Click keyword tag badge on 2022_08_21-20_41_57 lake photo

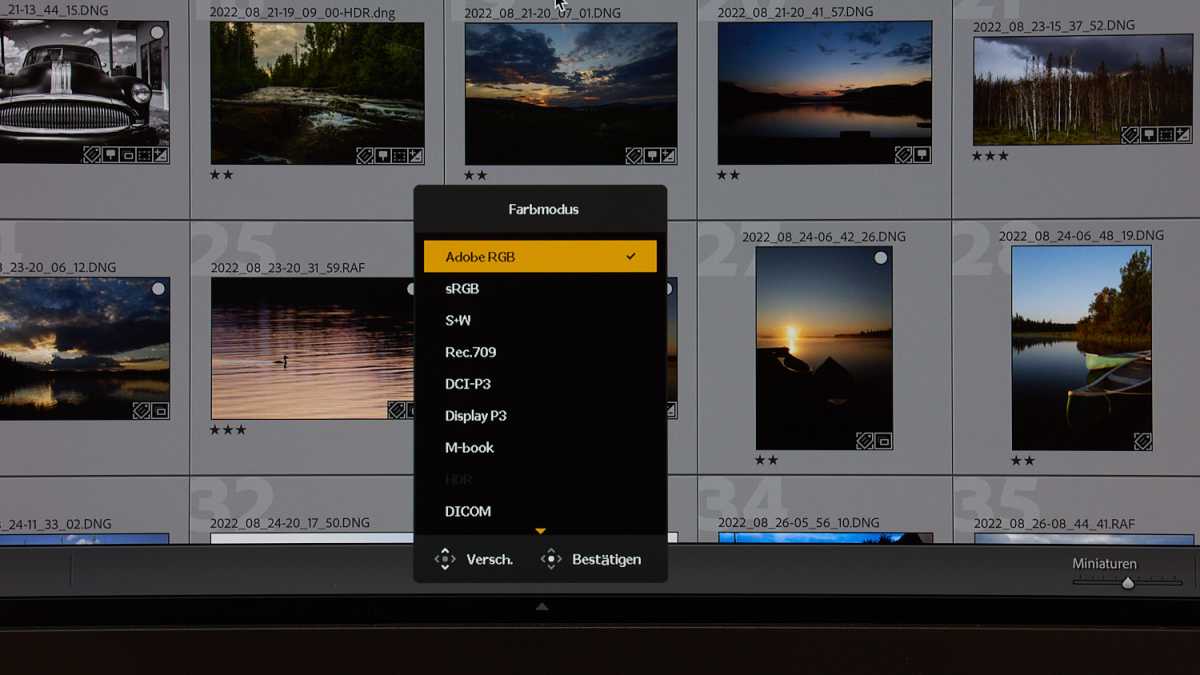tap(903, 155)
